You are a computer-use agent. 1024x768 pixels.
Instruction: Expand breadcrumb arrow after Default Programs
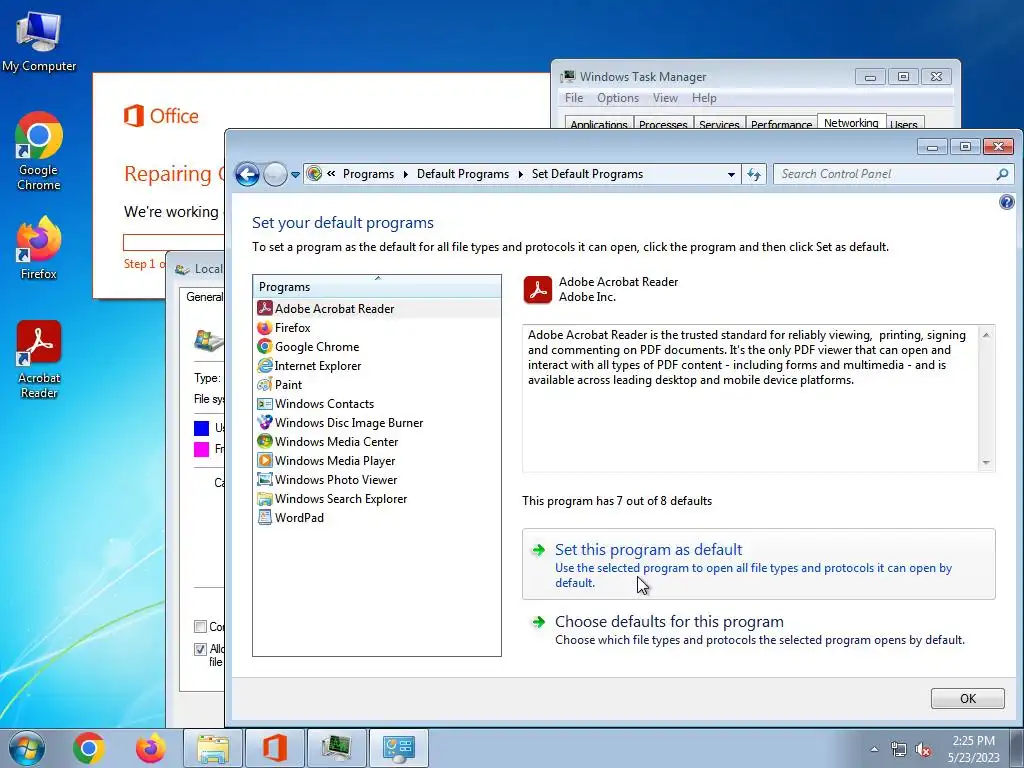520,174
